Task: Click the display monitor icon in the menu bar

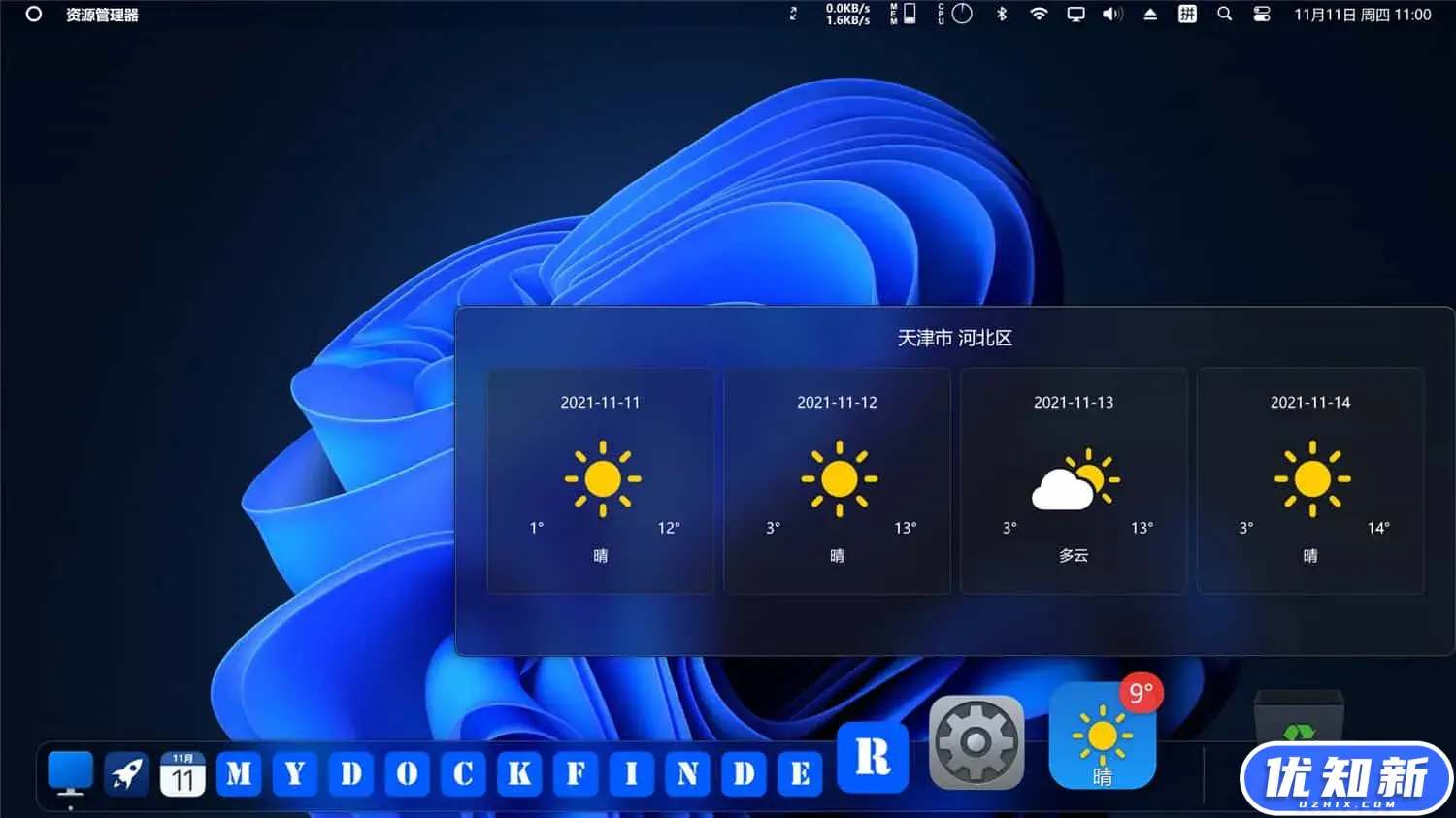Action: coord(1075,14)
